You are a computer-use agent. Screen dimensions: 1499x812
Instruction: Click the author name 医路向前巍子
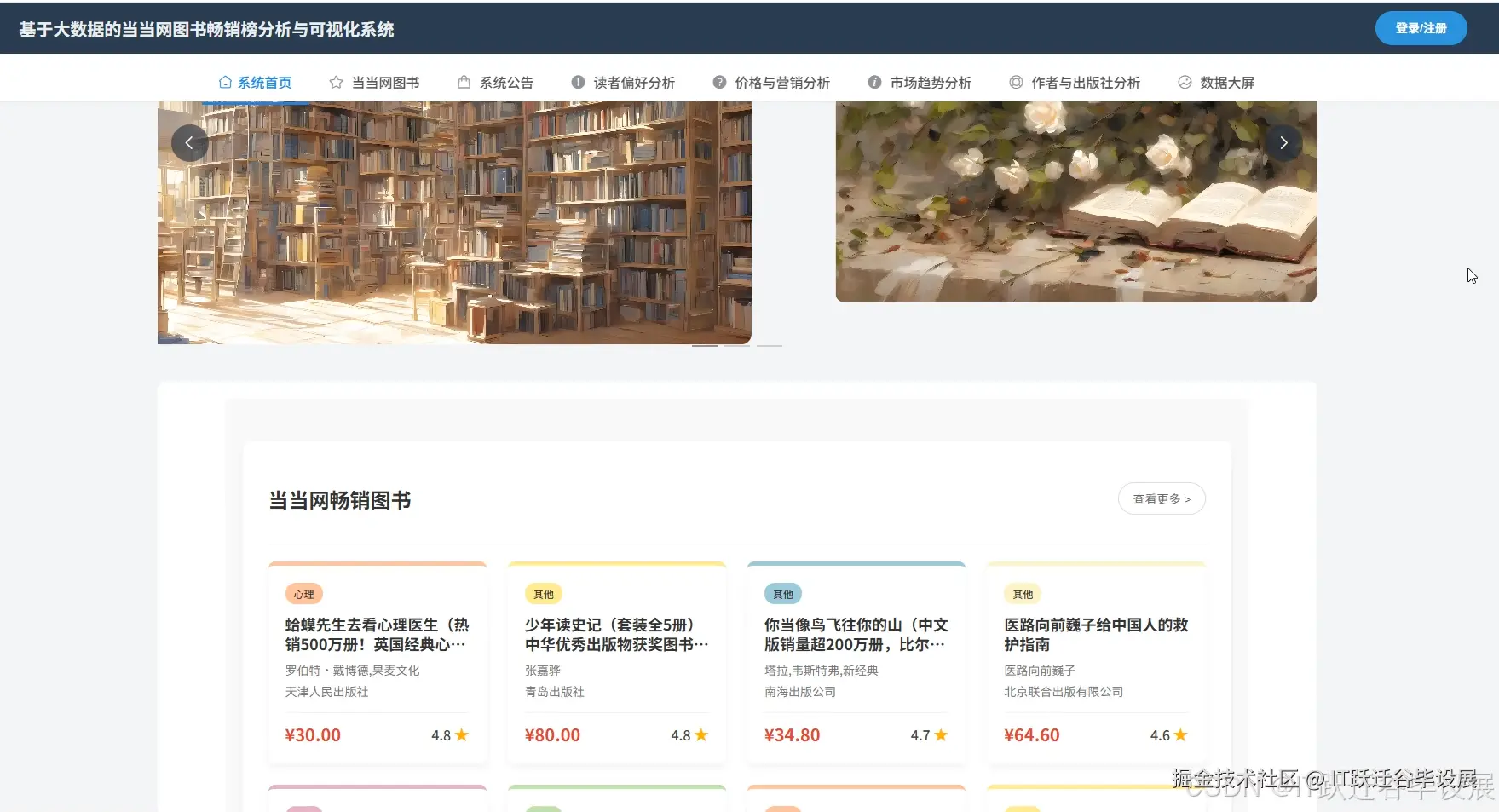[1040, 671]
